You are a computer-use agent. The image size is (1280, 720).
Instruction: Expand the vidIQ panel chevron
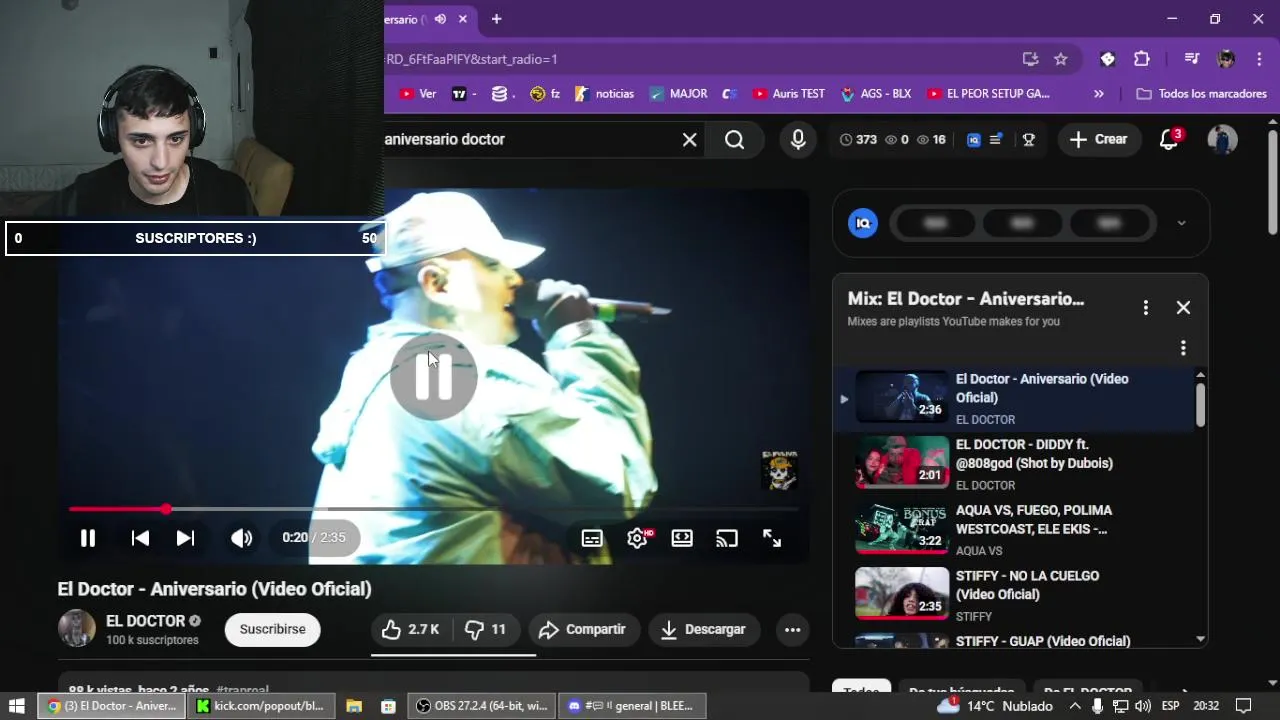pos(1181,223)
